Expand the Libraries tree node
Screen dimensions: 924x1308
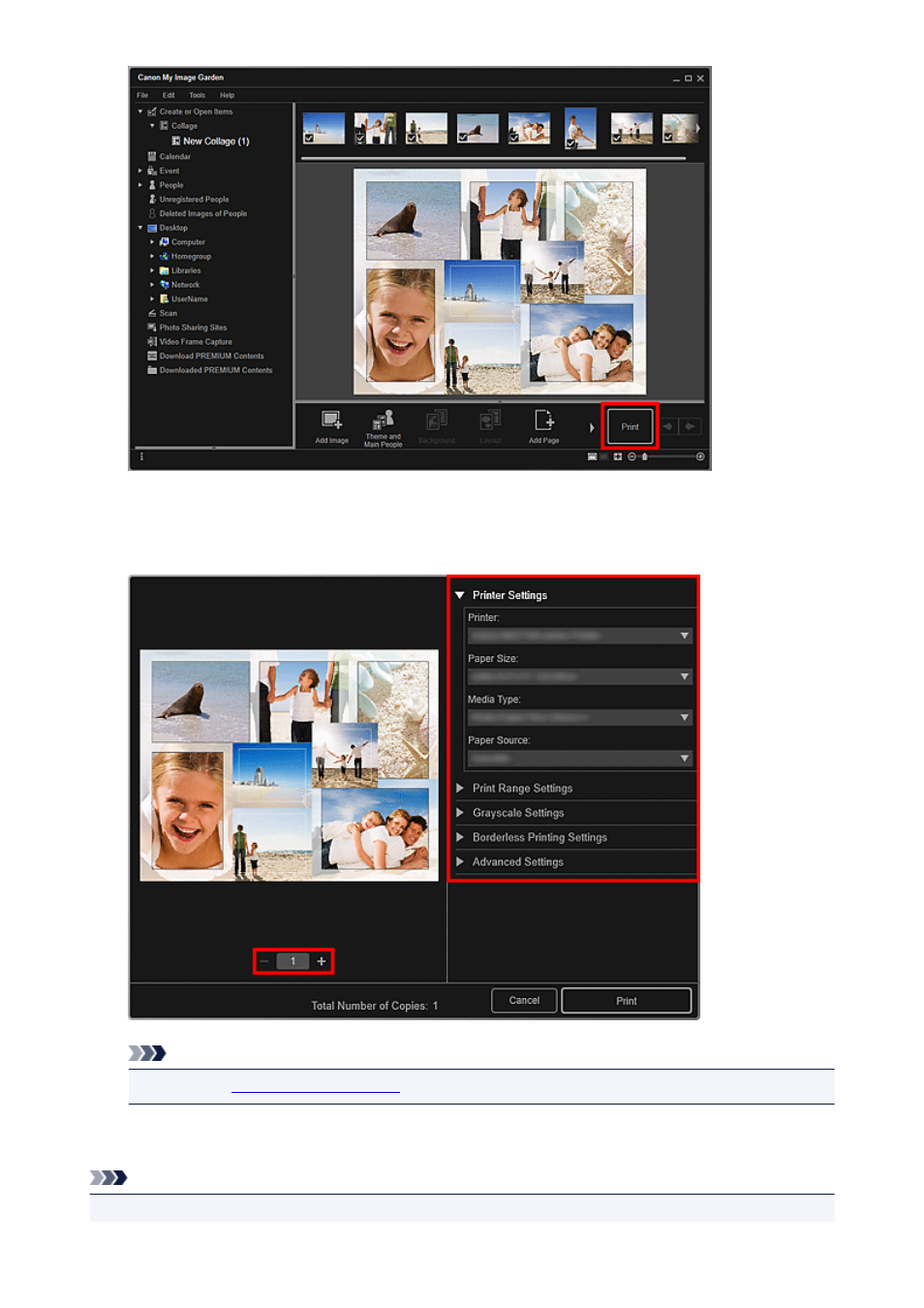(x=152, y=270)
